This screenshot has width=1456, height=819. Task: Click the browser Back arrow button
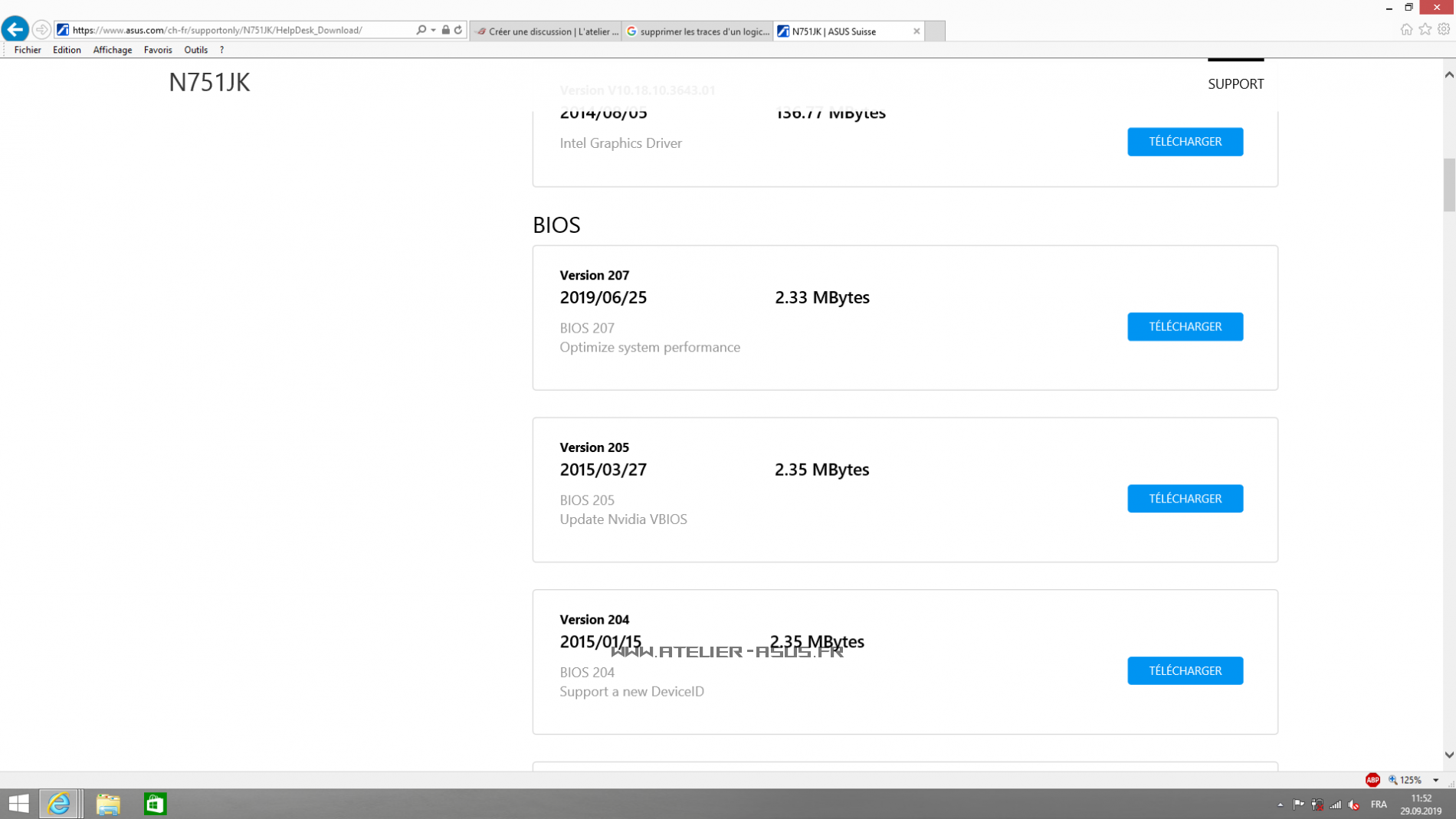point(15,30)
